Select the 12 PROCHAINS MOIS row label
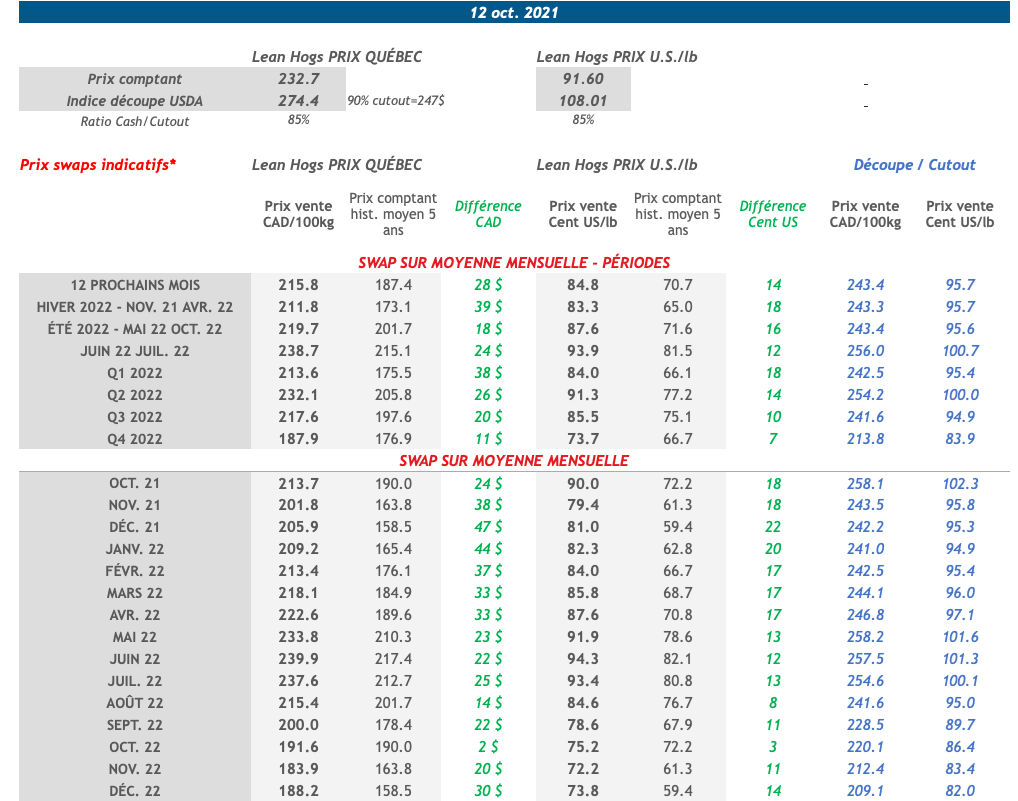The image size is (1018, 801). click(x=134, y=285)
